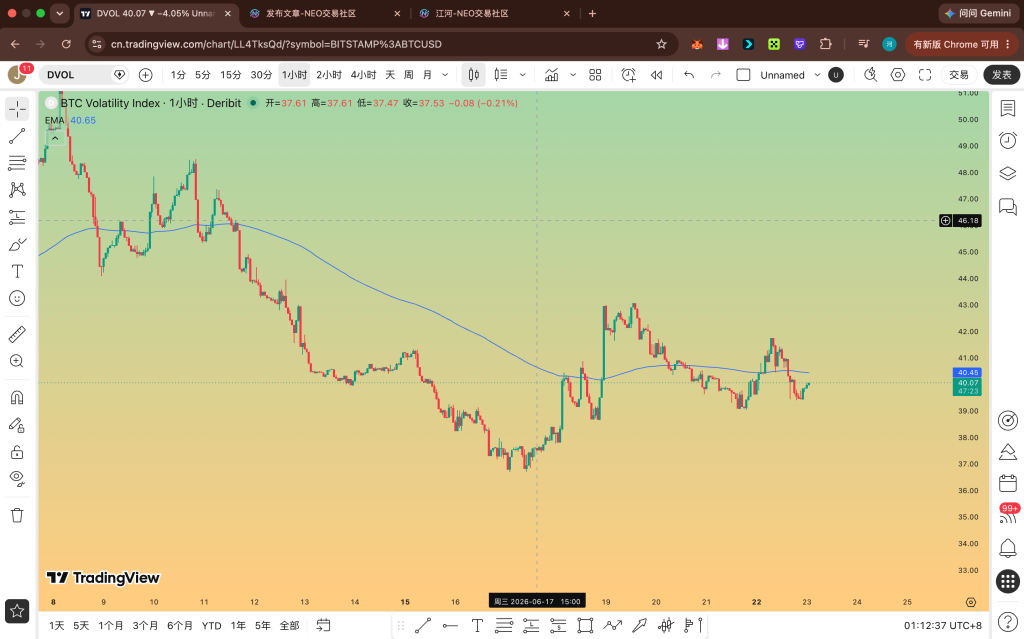Select the trend line drawing tool
Viewport: 1024px width, 639px height.
pyautogui.click(x=17, y=136)
